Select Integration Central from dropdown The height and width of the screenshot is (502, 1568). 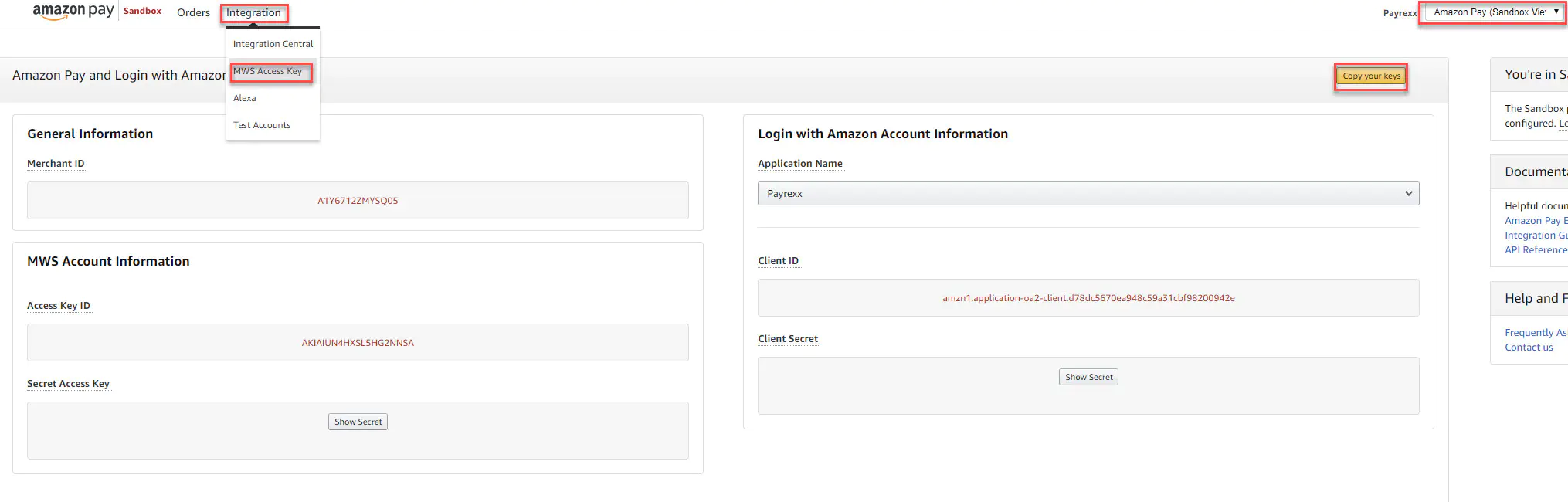point(273,44)
